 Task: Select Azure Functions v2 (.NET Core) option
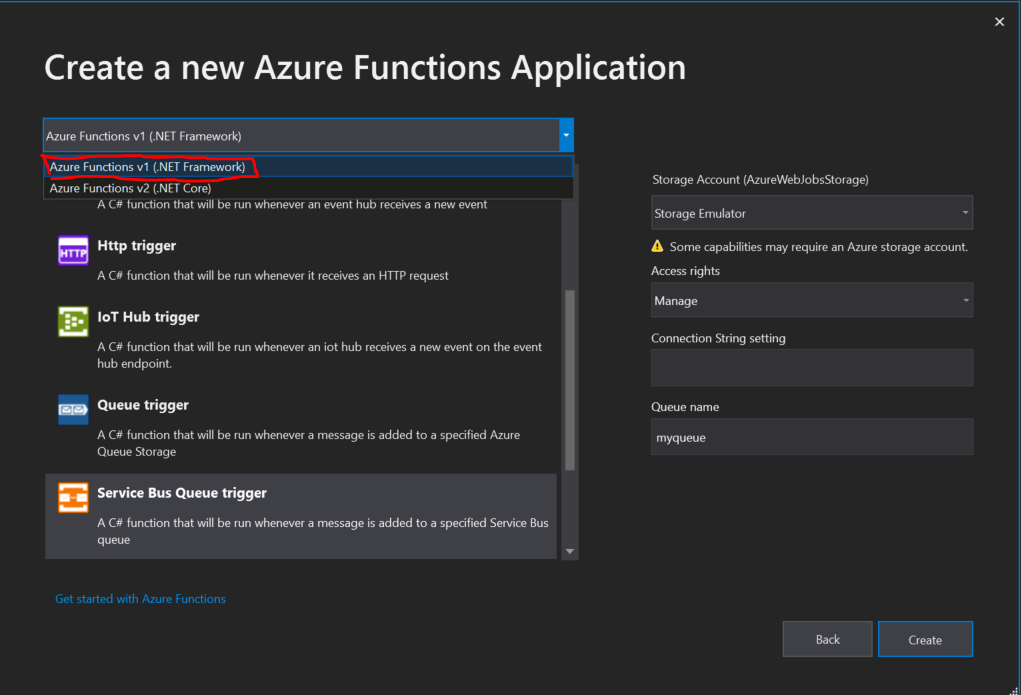coord(131,188)
